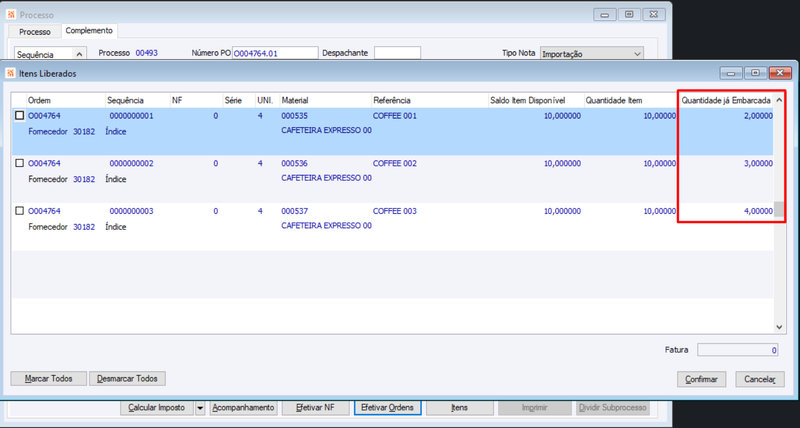Click the Marcar Todos button
Screen dimensions: 800x428
click(48, 379)
